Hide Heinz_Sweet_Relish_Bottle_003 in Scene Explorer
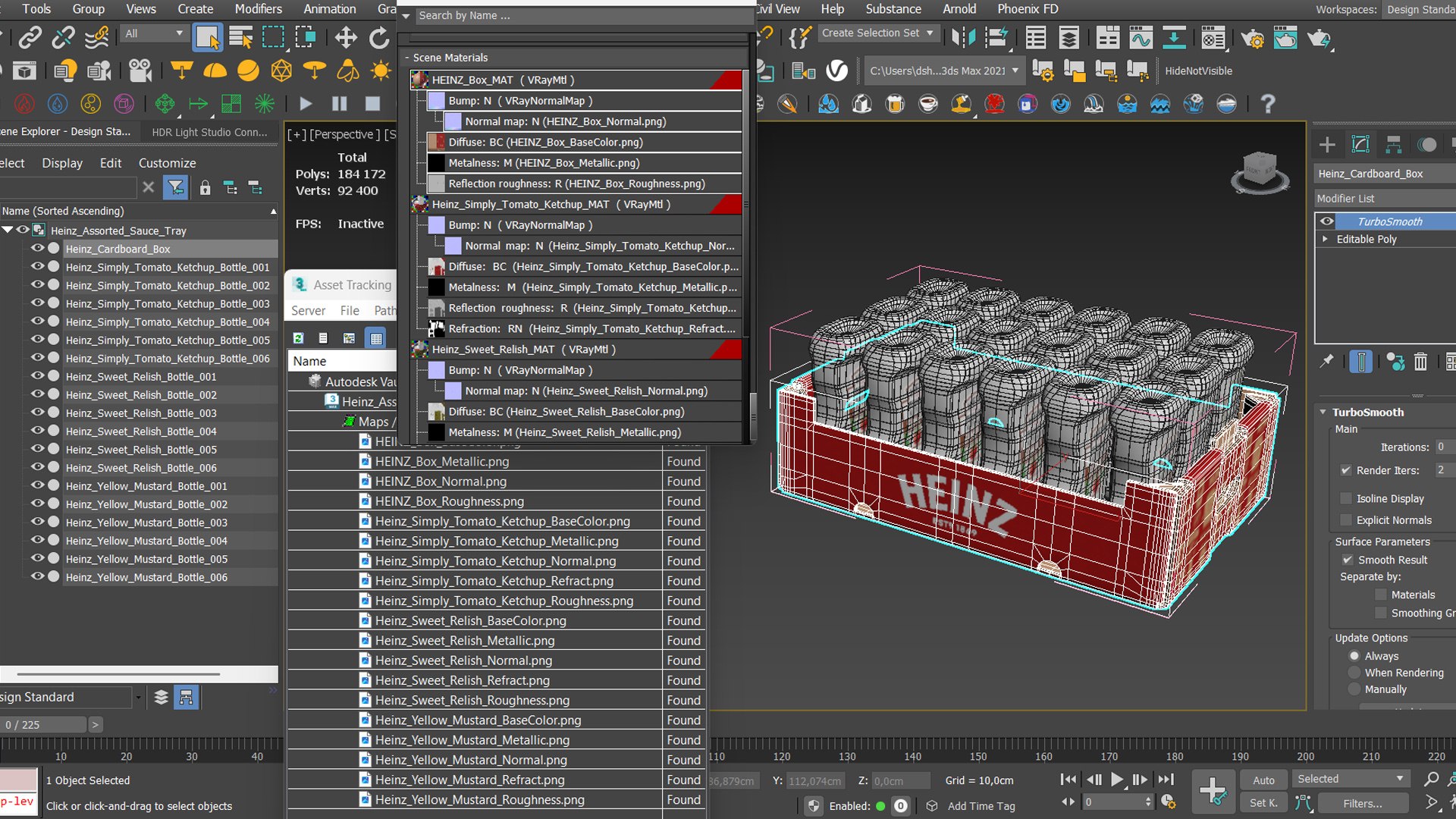The image size is (1456, 819). click(x=36, y=412)
